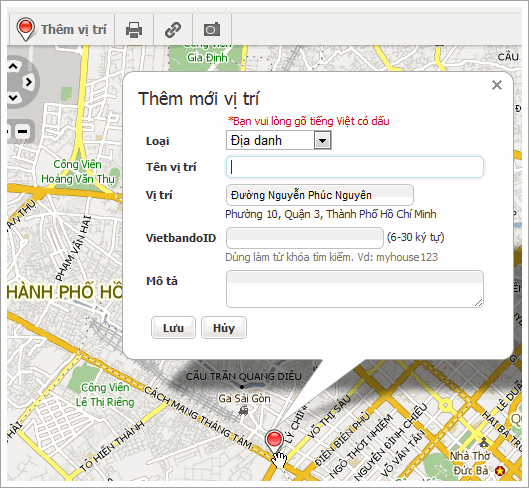Pan map down with arrow control

tap(13, 98)
